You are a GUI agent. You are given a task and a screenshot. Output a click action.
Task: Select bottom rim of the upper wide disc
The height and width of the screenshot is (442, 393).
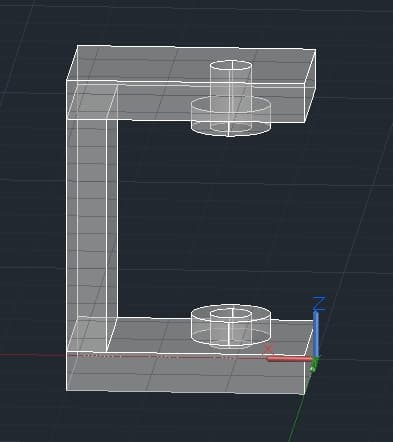pyautogui.click(x=231, y=131)
